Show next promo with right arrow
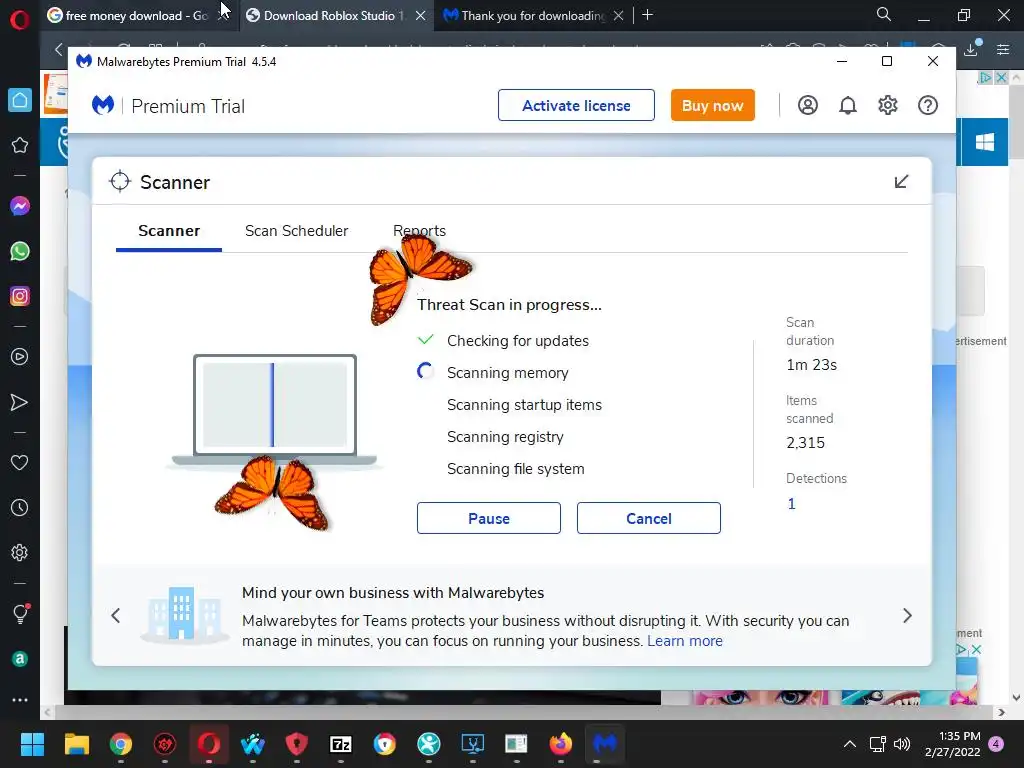1024x768 pixels. (x=907, y=615)
